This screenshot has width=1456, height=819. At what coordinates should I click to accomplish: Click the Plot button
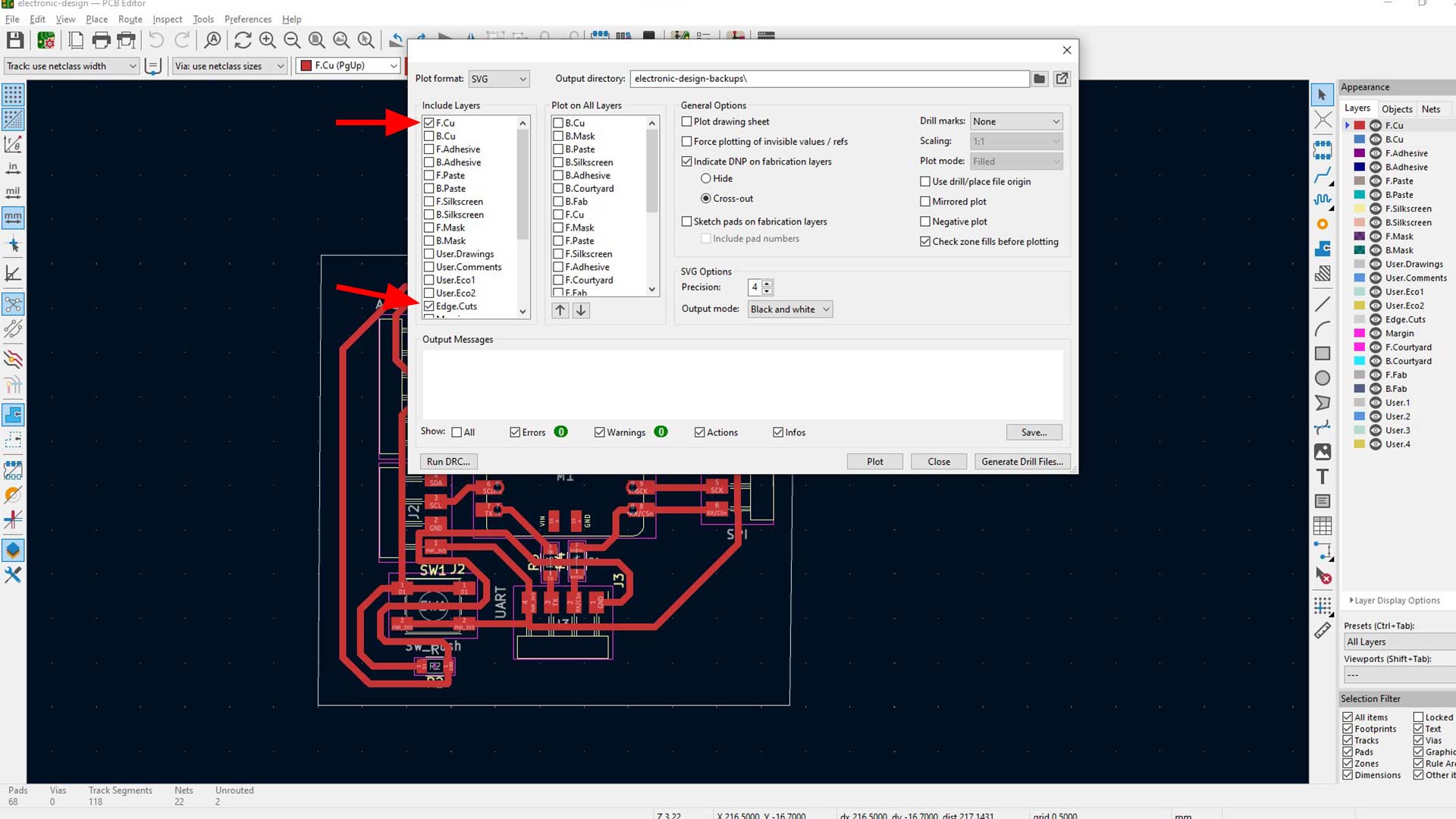click(875, 462)
